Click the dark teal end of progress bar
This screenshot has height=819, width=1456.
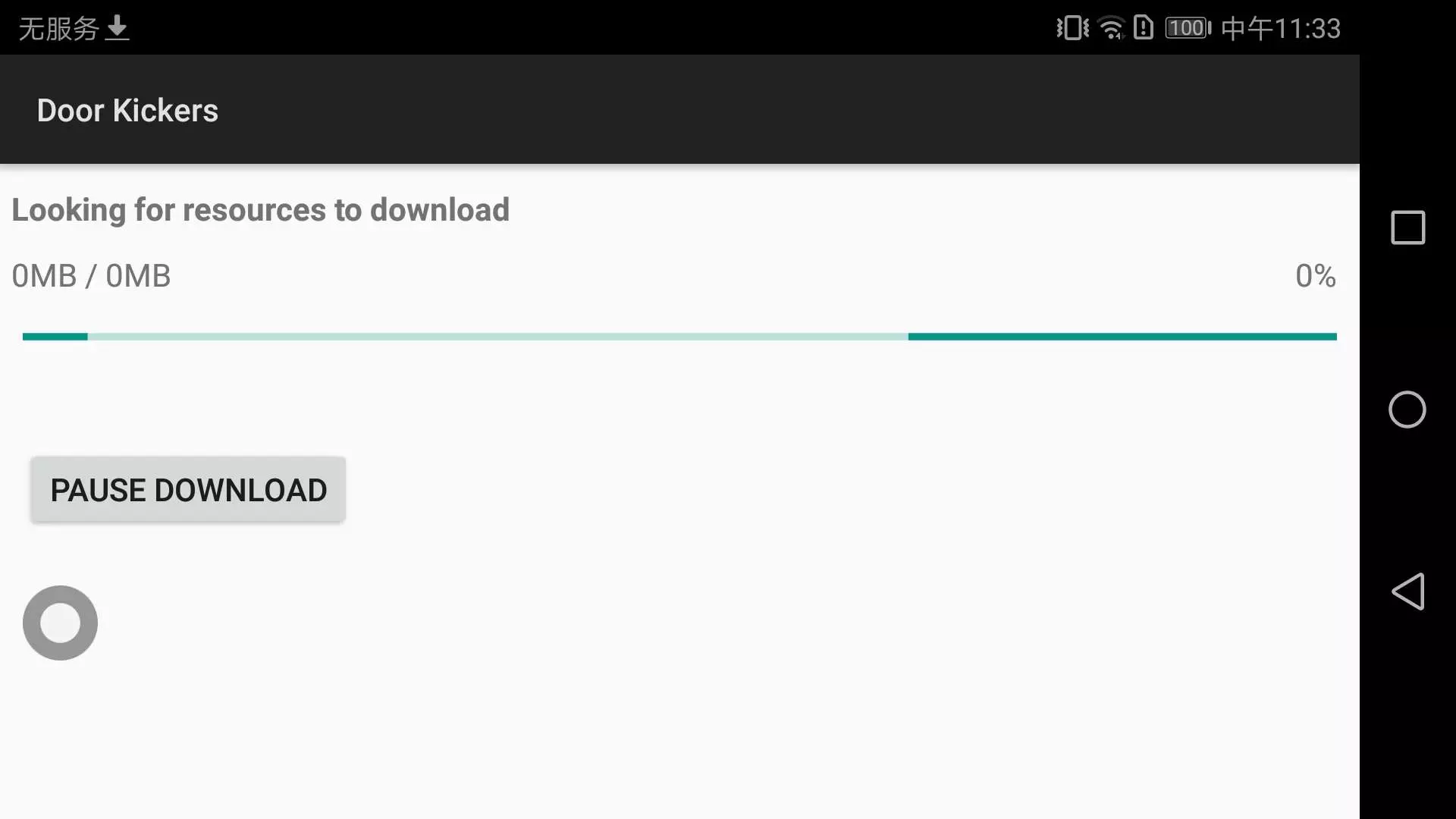coord(1122,337)
